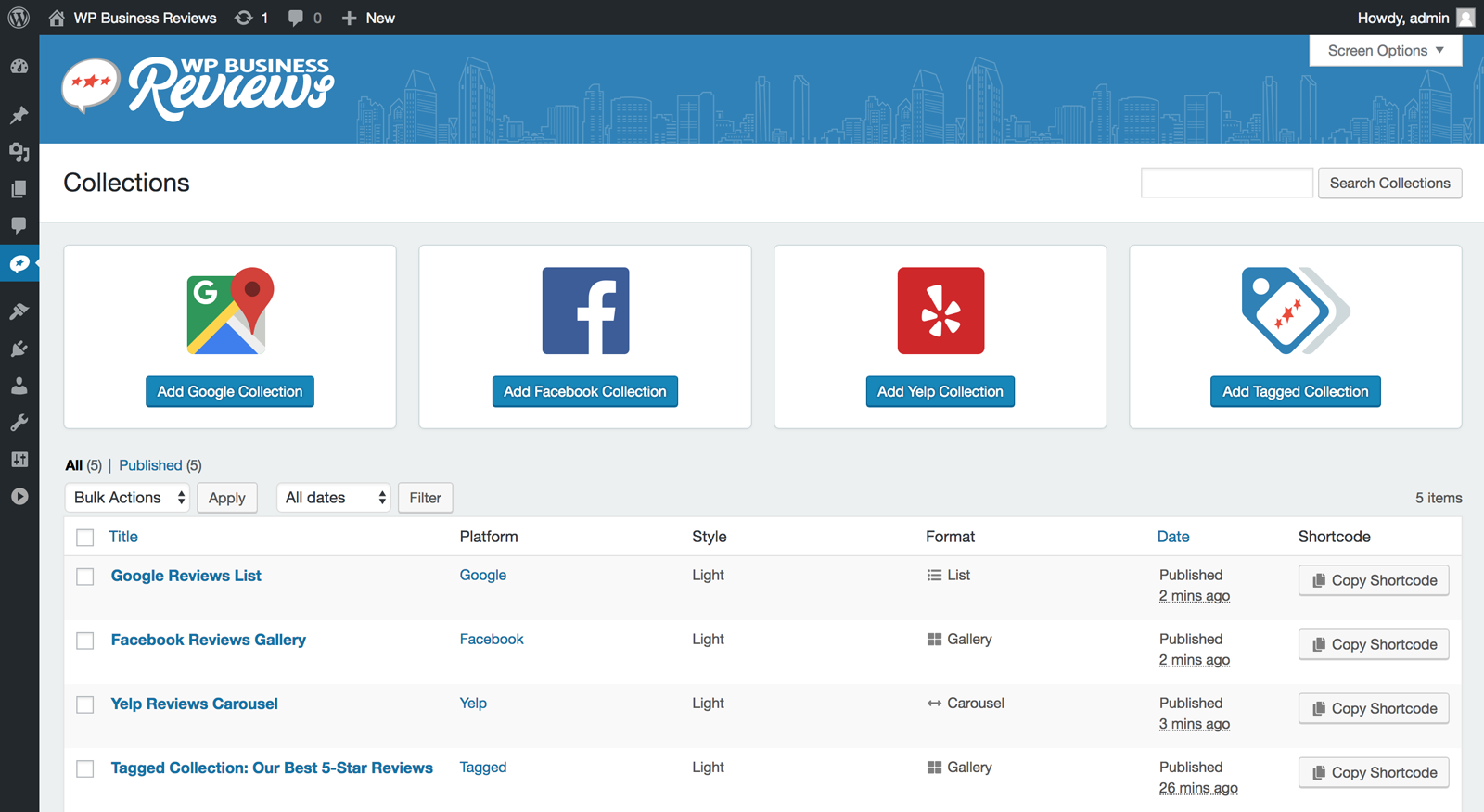Viewport: 1484px width, 812px height.
Task: Check the Yelp Reviews Carousel row checkbox
Action: click(x=85, y=704)
